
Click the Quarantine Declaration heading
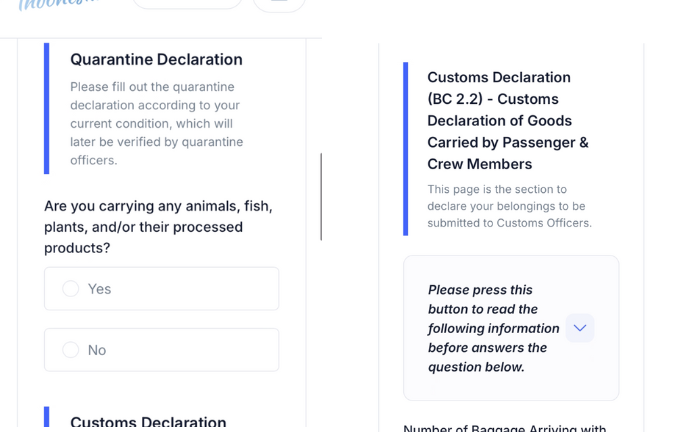pyautogui.click(x=156, y=60)
